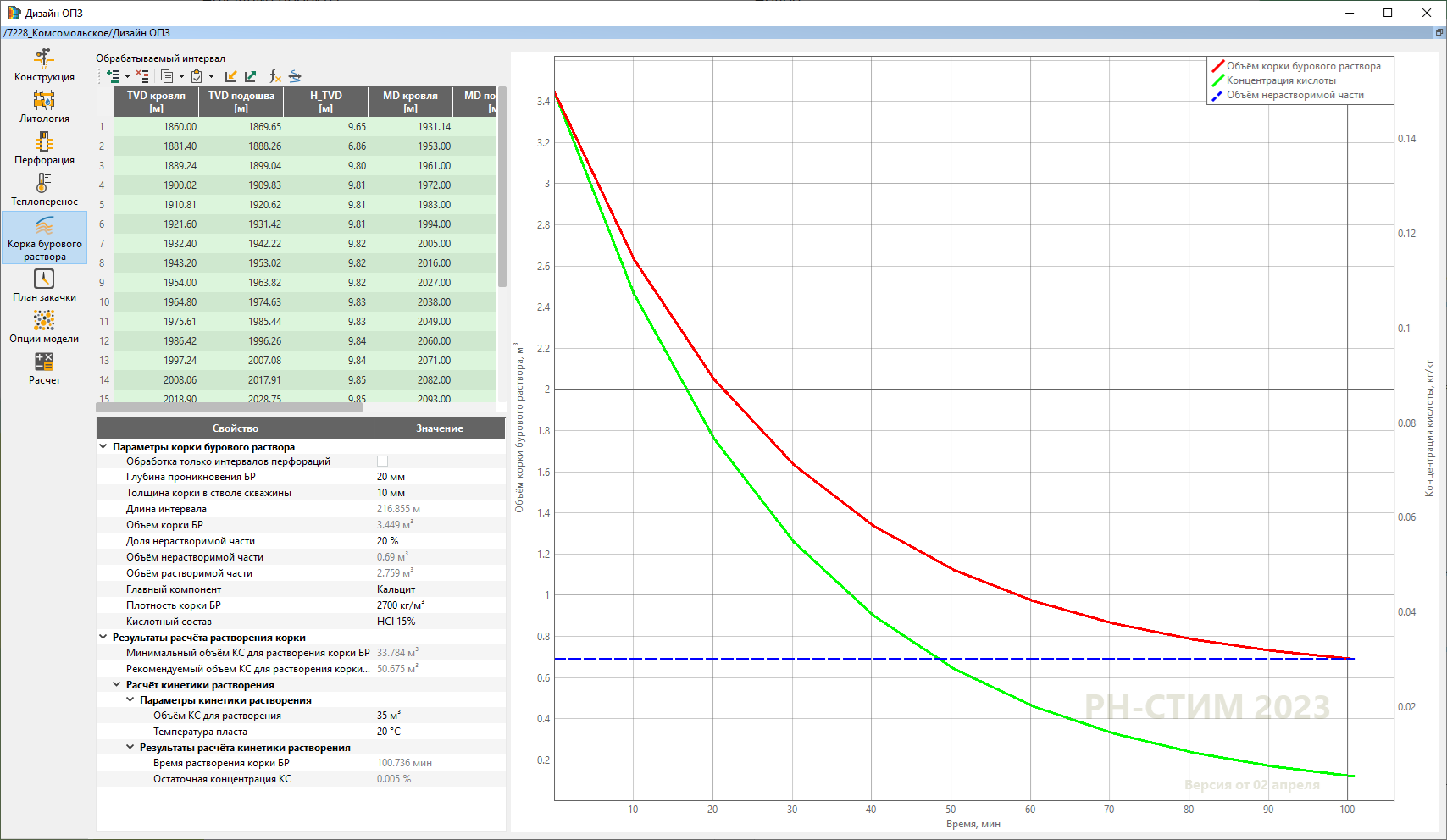Viewport: 1447px width, 840px height.
Task: Open the add row dropdown arrow
Action: [127, 76]
